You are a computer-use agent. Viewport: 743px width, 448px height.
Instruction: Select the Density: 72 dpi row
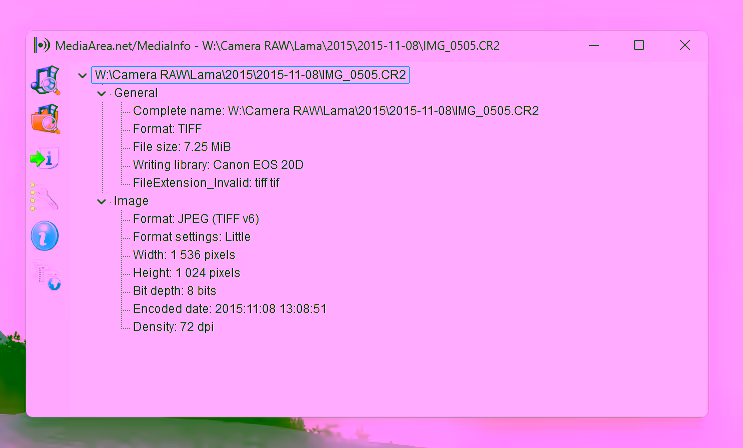tap(173, 327)
